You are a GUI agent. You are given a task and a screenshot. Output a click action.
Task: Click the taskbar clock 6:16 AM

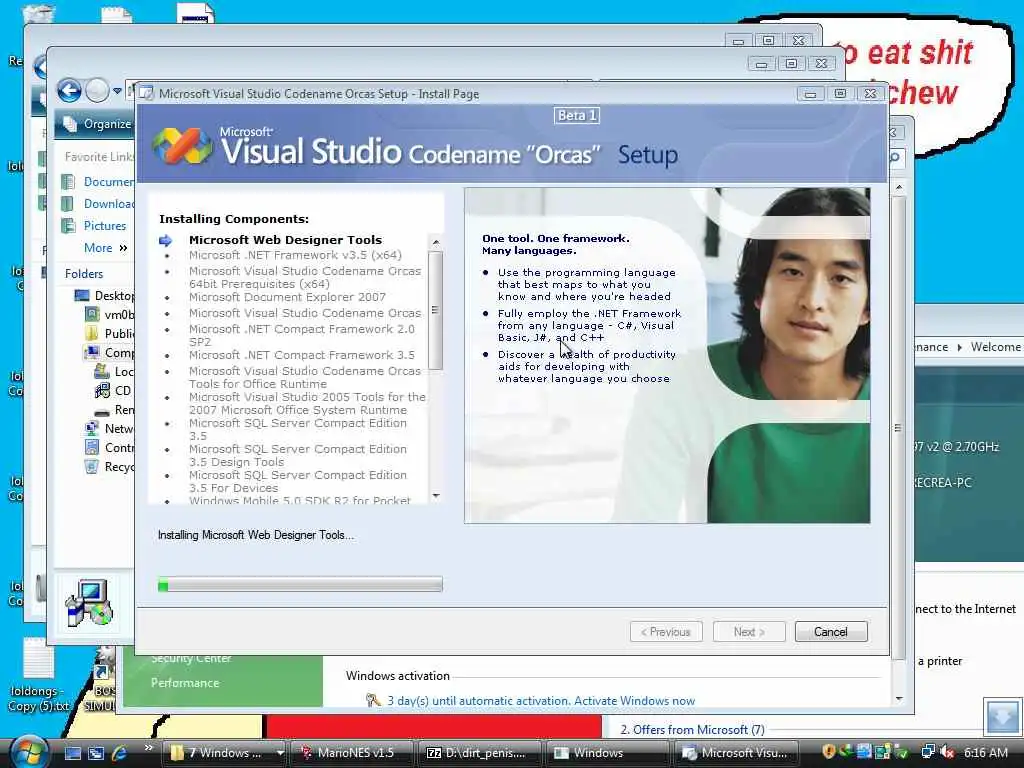point(985,752)
